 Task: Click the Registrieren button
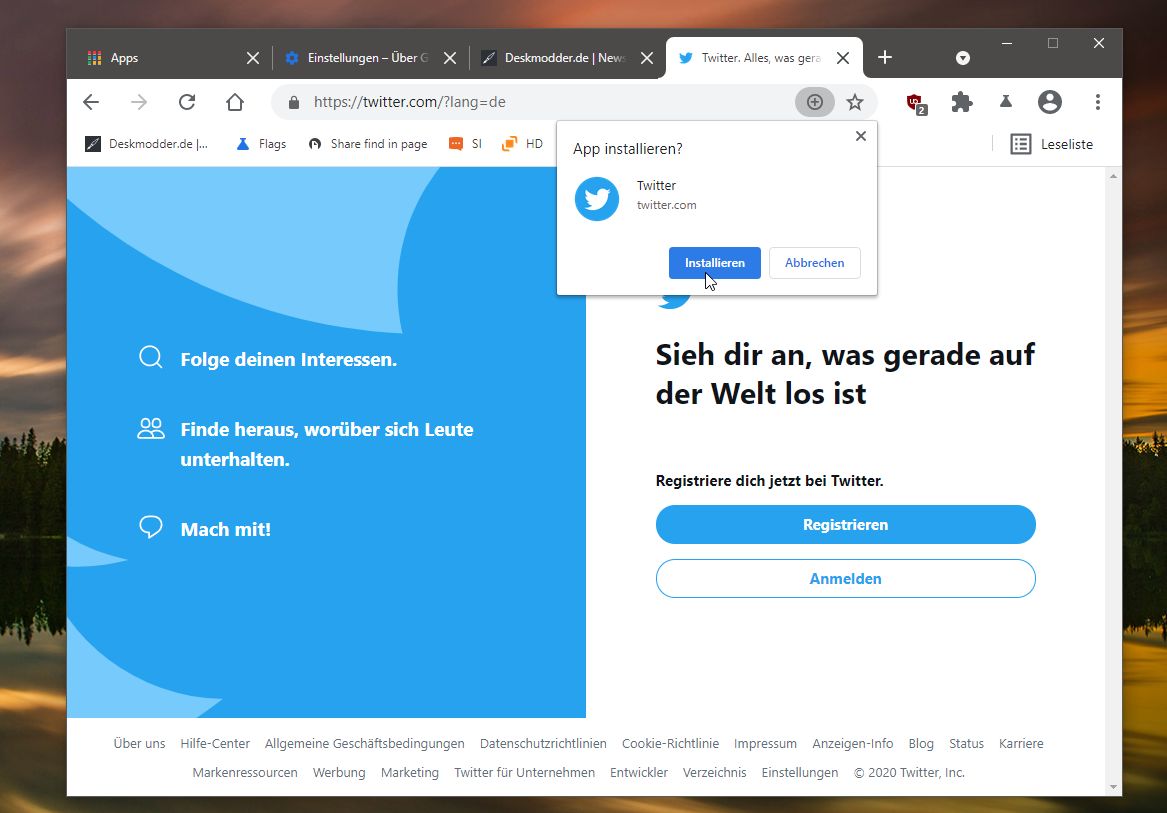click(845, 525)
